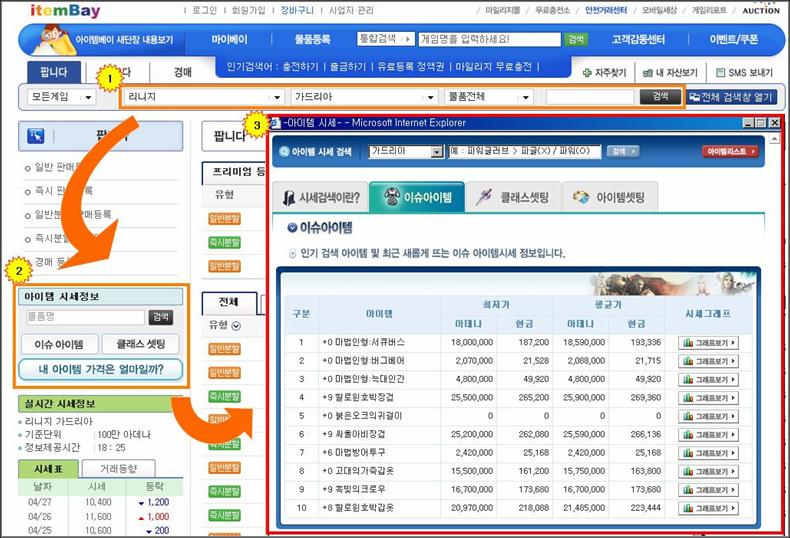Click the 물품명 input field in sidebar
Viewport: 790px width, 538px height.
click(85, 317)
